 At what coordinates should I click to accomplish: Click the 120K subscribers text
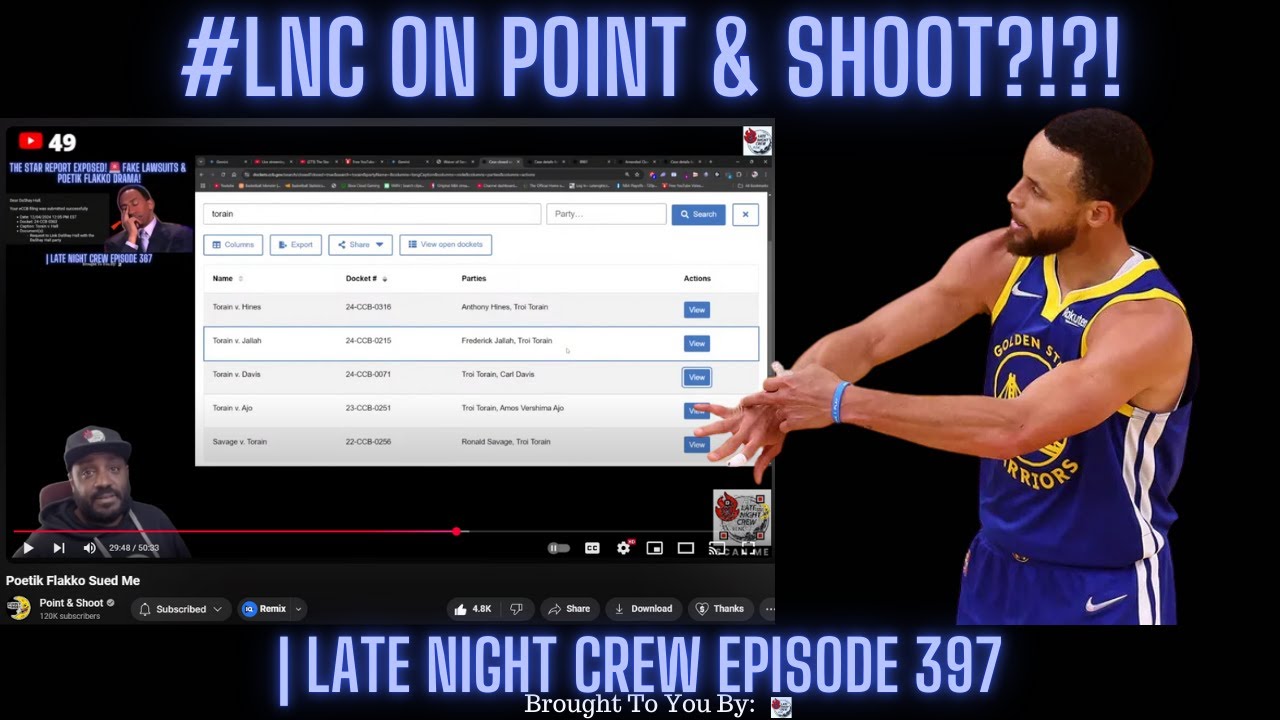pos(70,616)
